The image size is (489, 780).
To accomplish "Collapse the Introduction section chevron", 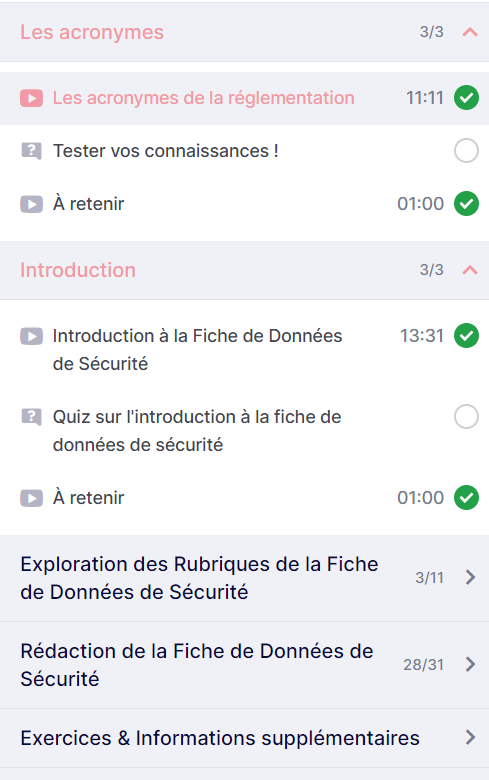I will click(470, 270).
